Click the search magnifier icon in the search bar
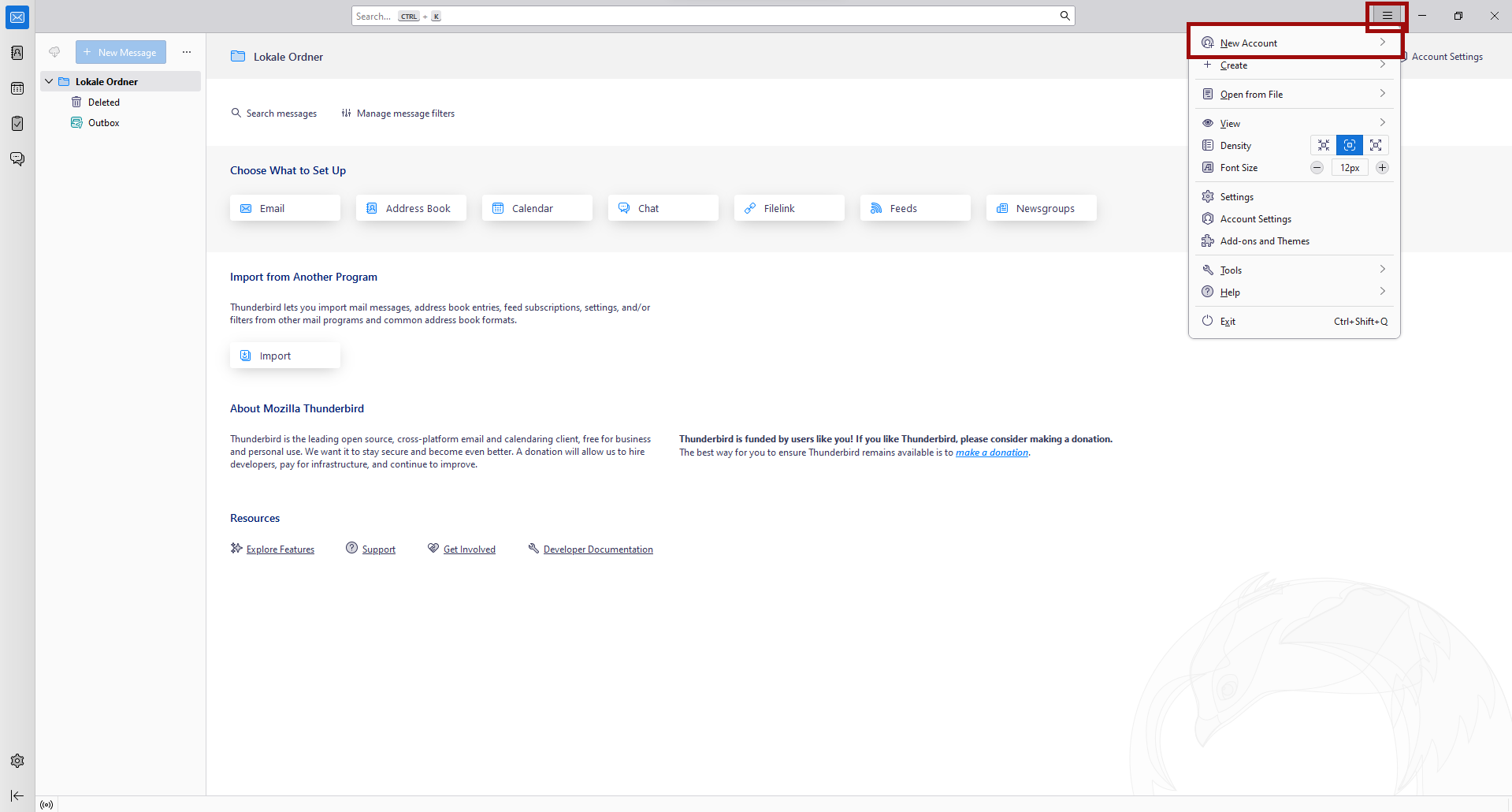 [1064, 16]
